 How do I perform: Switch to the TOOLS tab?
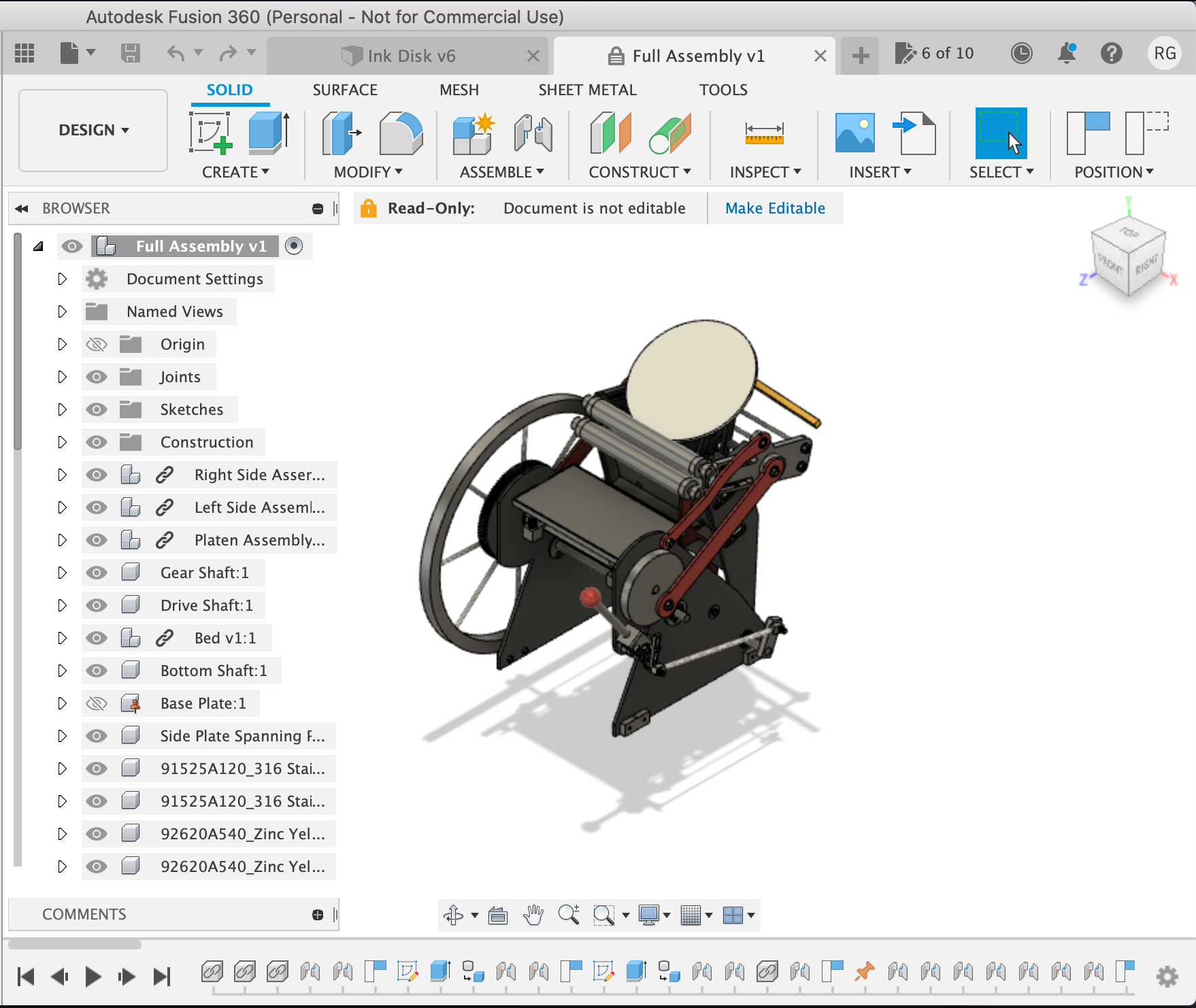coord(723,90)
